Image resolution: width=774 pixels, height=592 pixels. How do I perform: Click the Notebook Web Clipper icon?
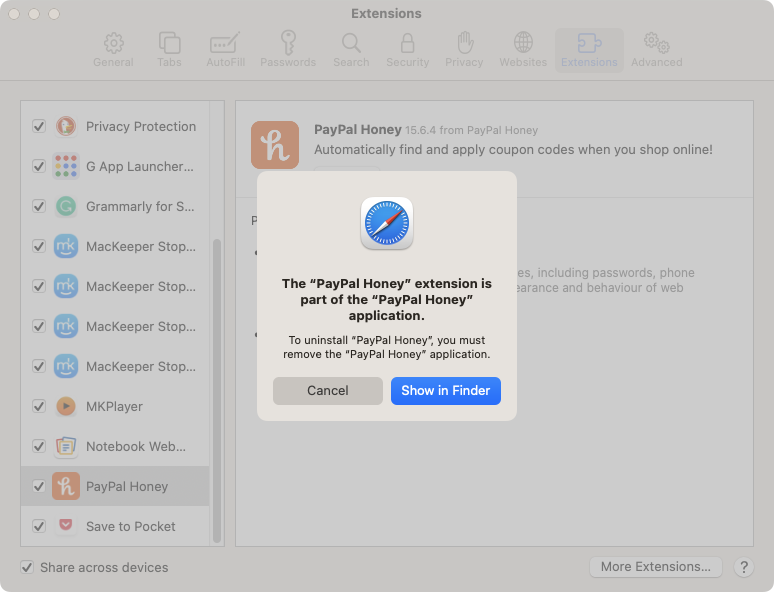pyautogui.click(x=66, y=446)
